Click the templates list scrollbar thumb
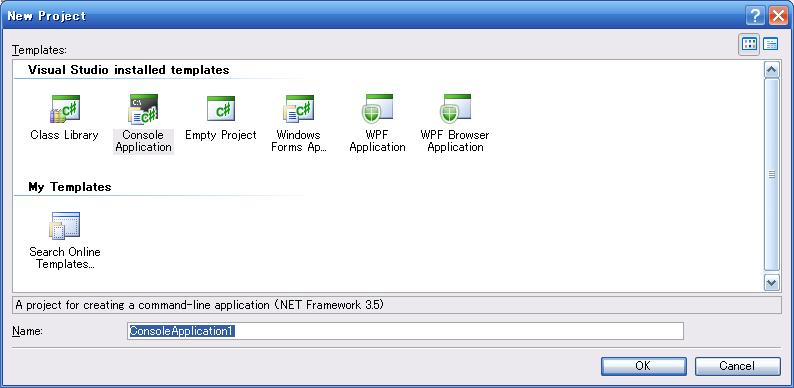 (x=772, y=175)
